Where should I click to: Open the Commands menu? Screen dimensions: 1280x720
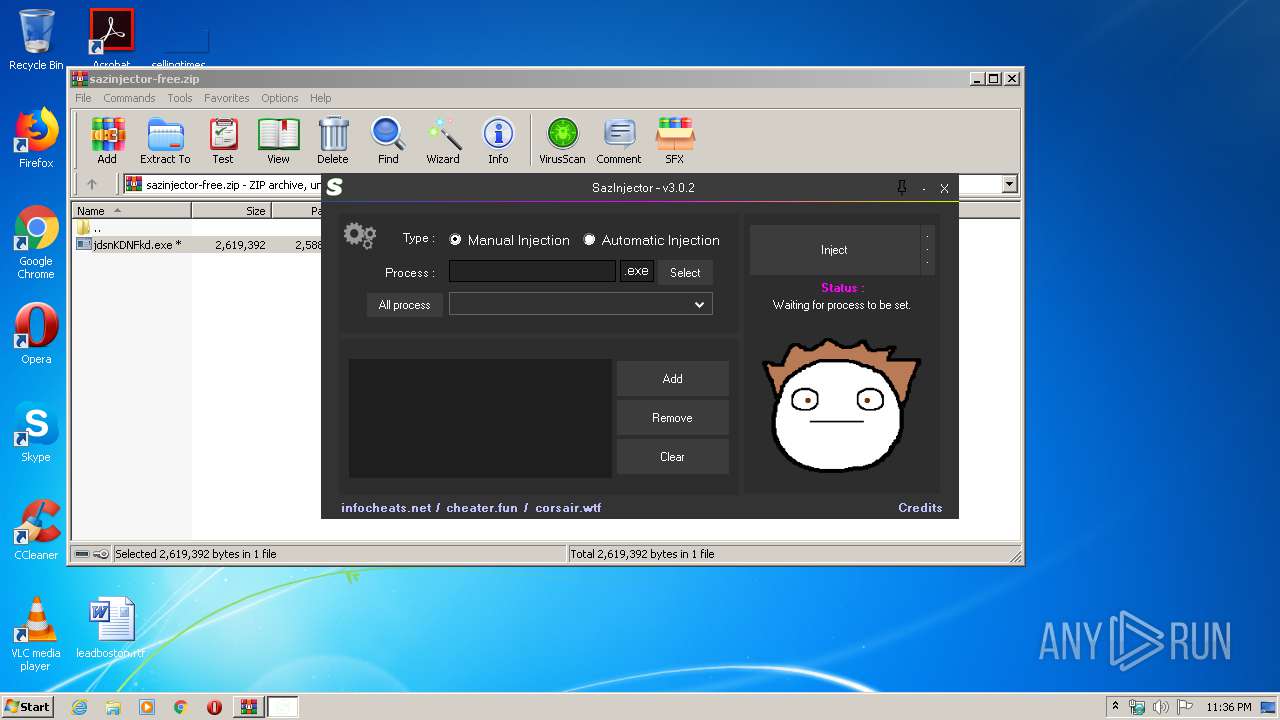point(129,98)
